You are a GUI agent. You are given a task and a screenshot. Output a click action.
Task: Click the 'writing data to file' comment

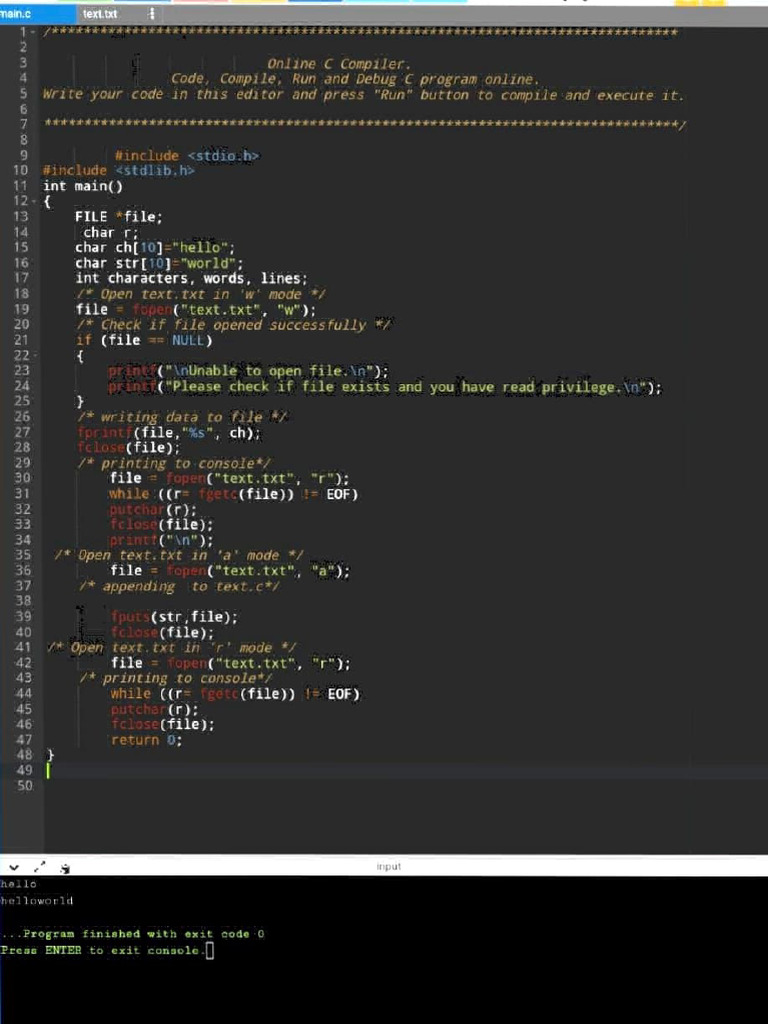click(182, 417)
